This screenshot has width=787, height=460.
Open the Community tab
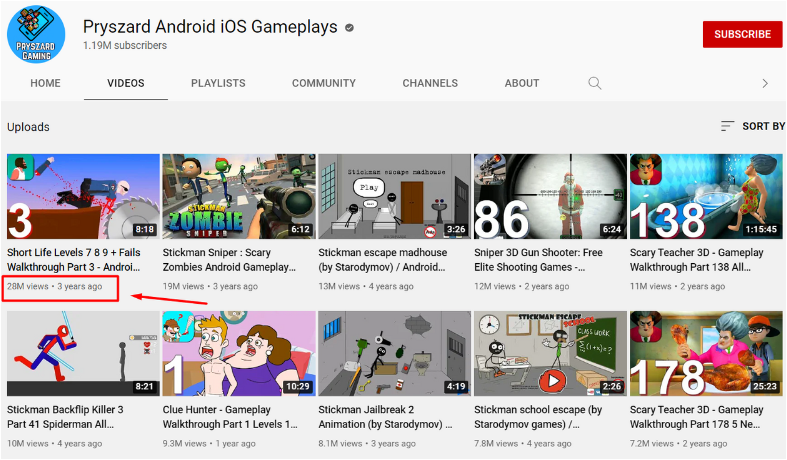pos(324,83)
